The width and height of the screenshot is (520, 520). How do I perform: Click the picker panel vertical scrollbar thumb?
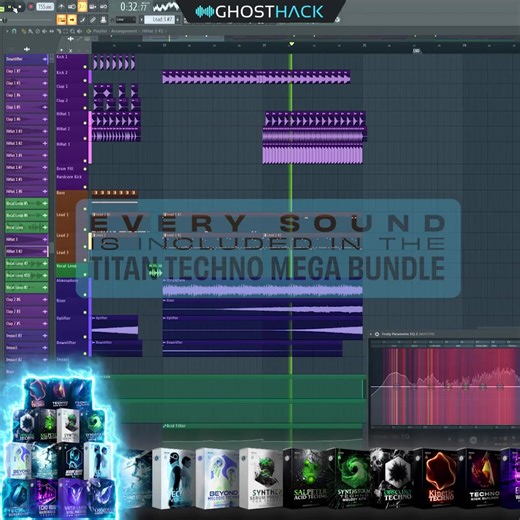coord(52,248)
